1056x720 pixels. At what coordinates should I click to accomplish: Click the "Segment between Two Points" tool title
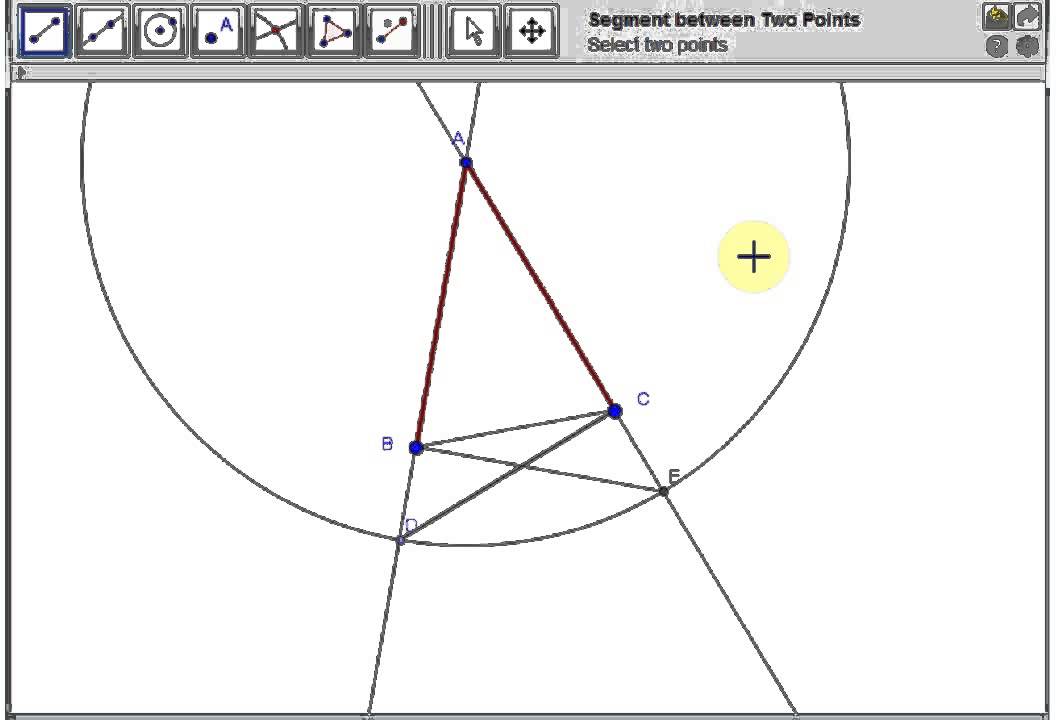coord(724,20)
